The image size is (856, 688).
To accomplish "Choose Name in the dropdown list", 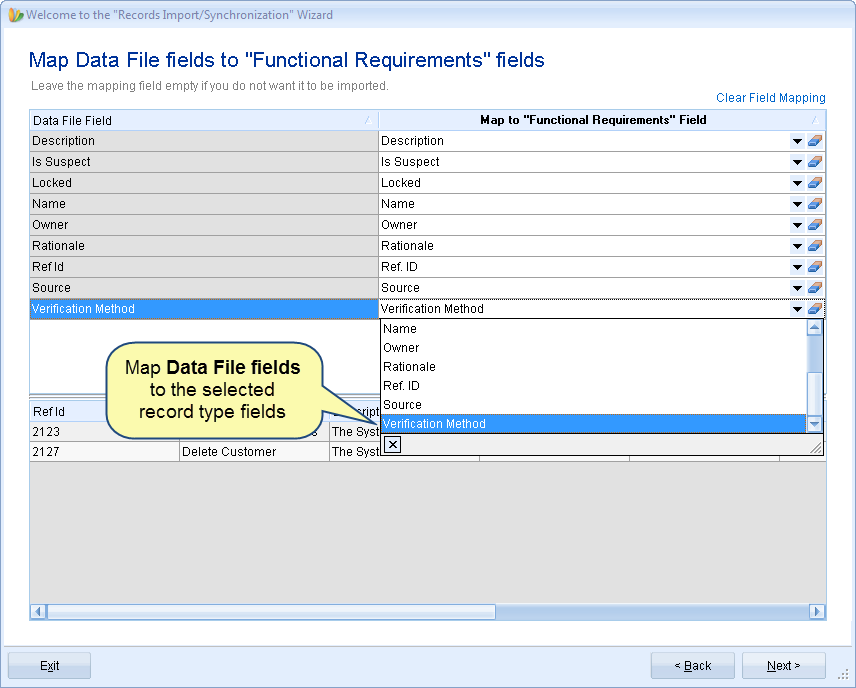I will (x=593, y=329).
